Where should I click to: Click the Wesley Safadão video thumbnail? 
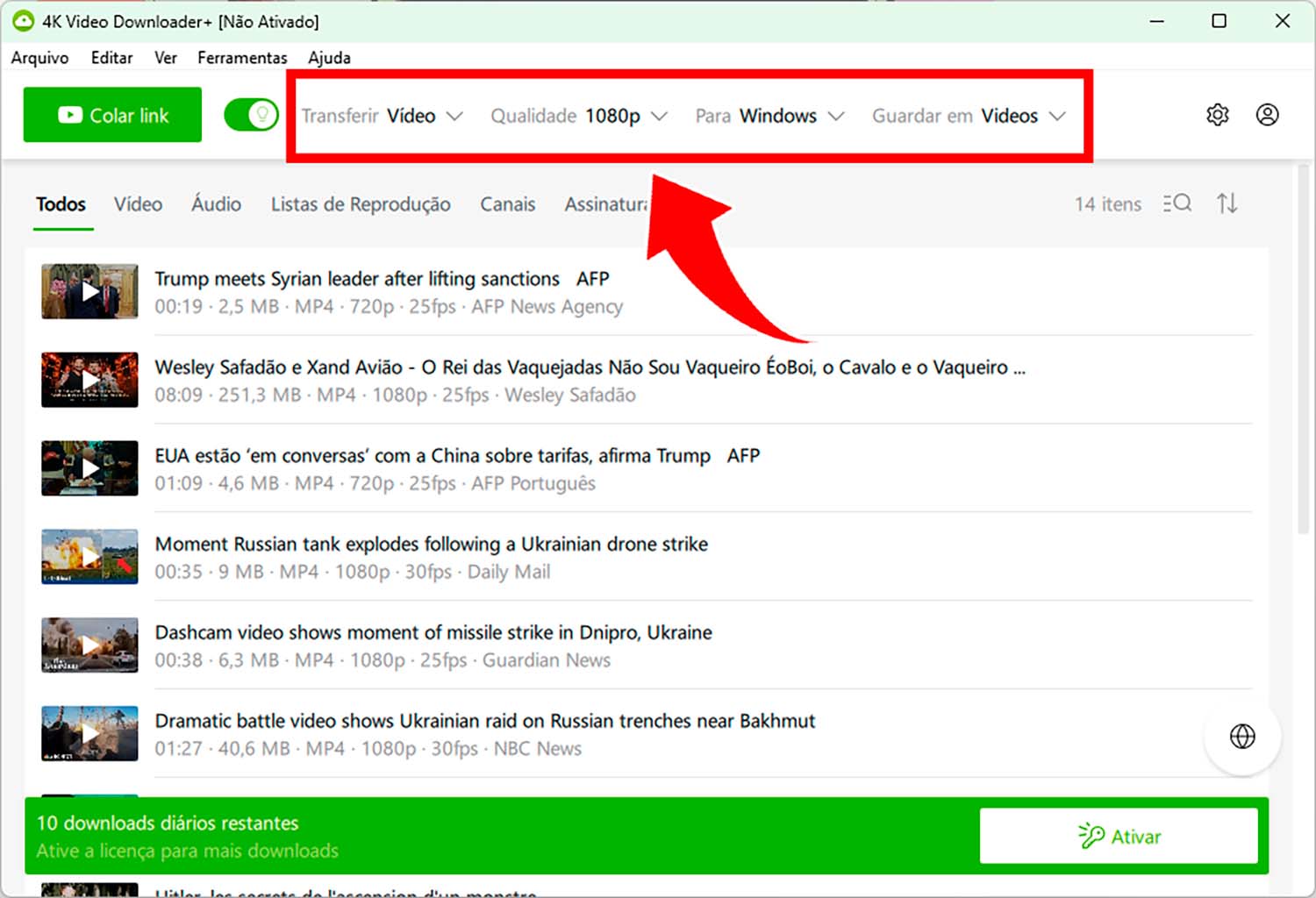click(89, 380)
